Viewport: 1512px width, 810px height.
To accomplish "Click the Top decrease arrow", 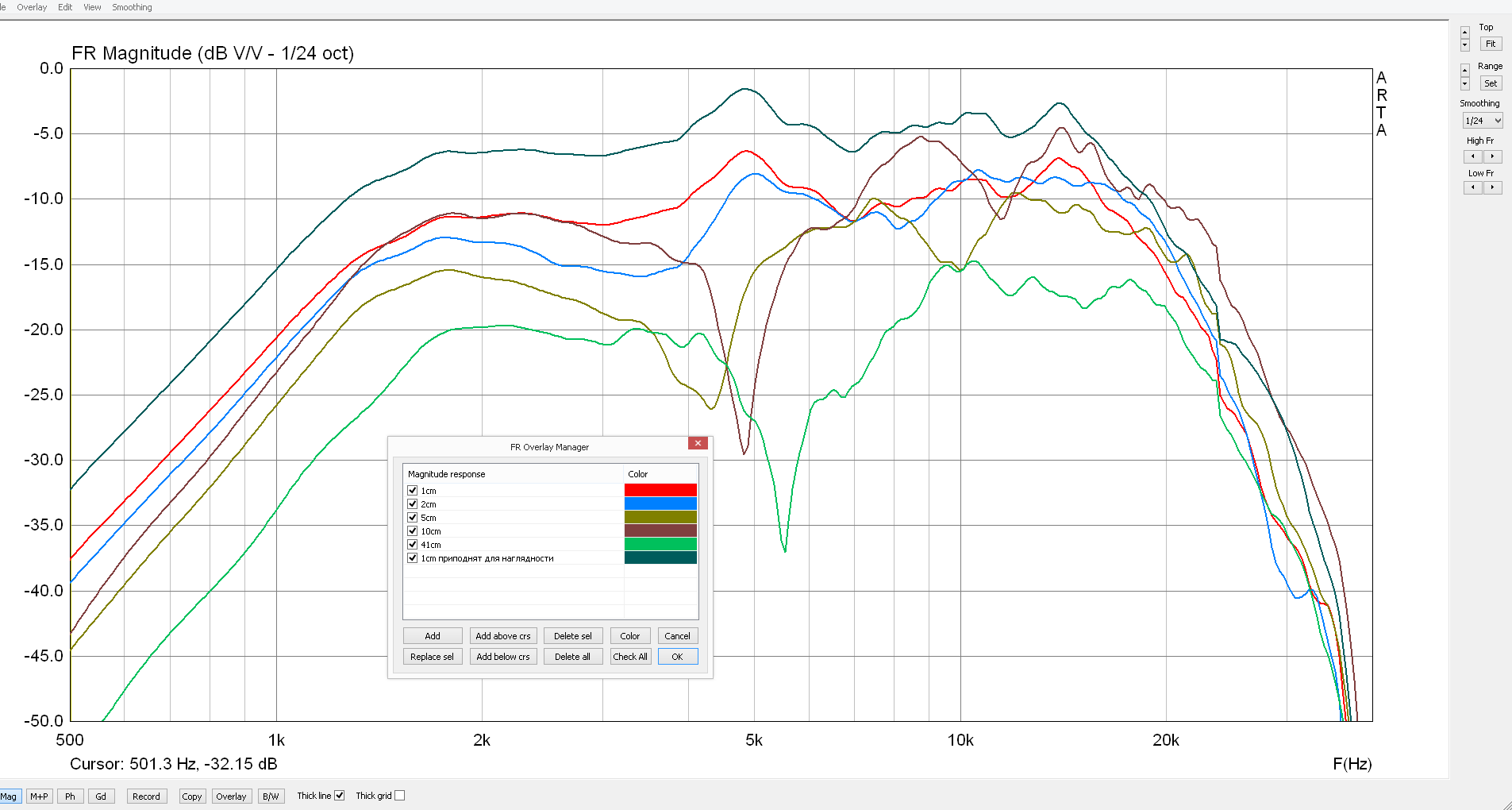I will click(x=1465, y=44).
